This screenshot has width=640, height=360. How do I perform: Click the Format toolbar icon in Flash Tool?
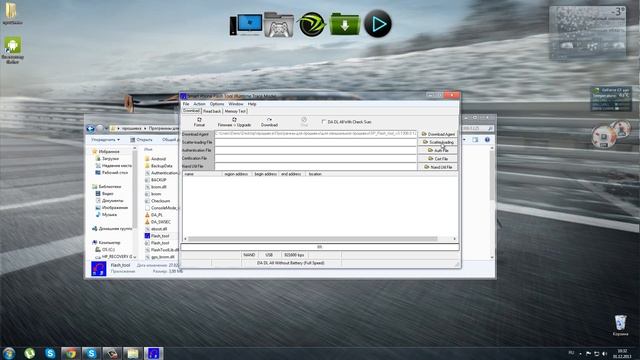pos(199,122)
